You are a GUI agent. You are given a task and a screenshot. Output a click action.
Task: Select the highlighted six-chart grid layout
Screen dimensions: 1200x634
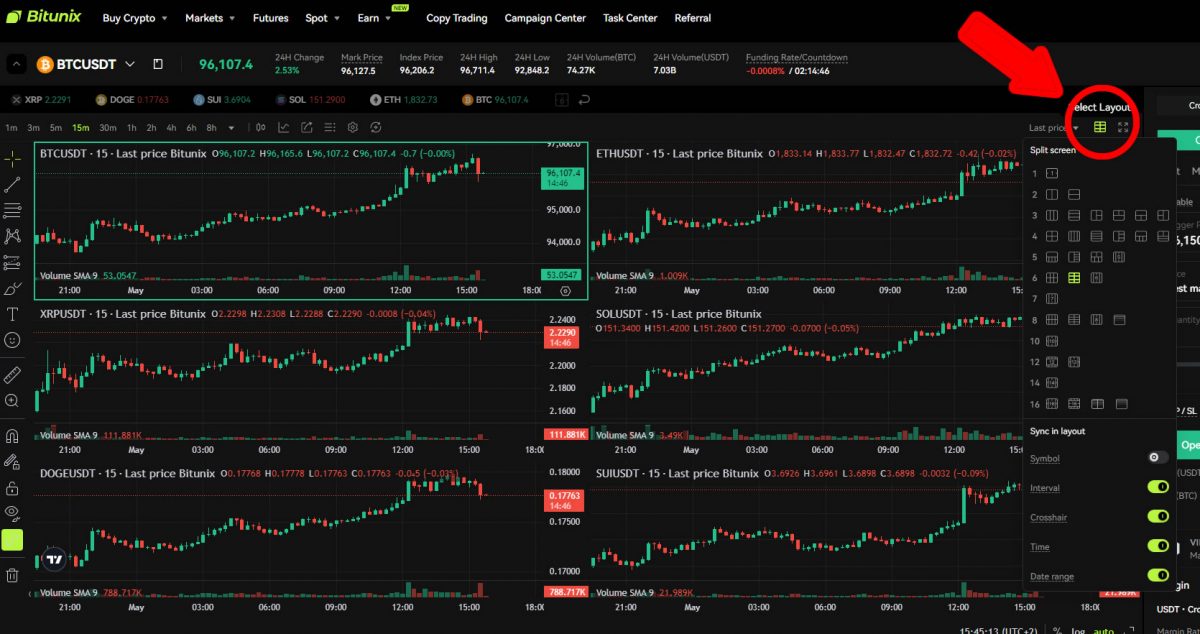click(x=1074, y=278)
